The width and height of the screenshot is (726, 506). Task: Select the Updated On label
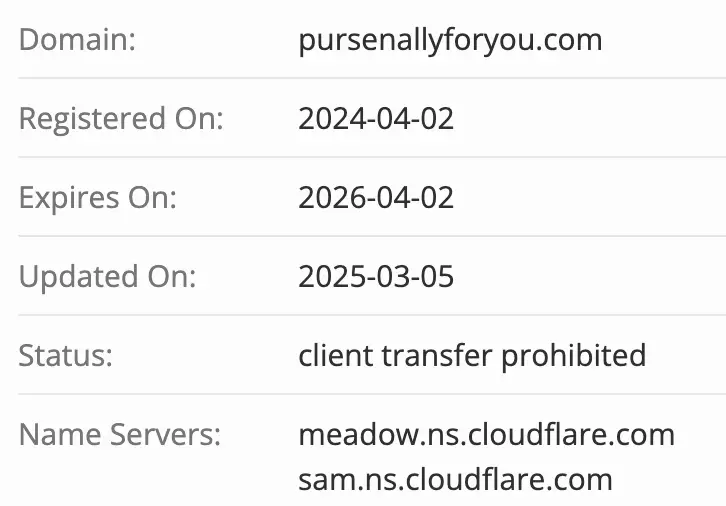tap(108, 276)
